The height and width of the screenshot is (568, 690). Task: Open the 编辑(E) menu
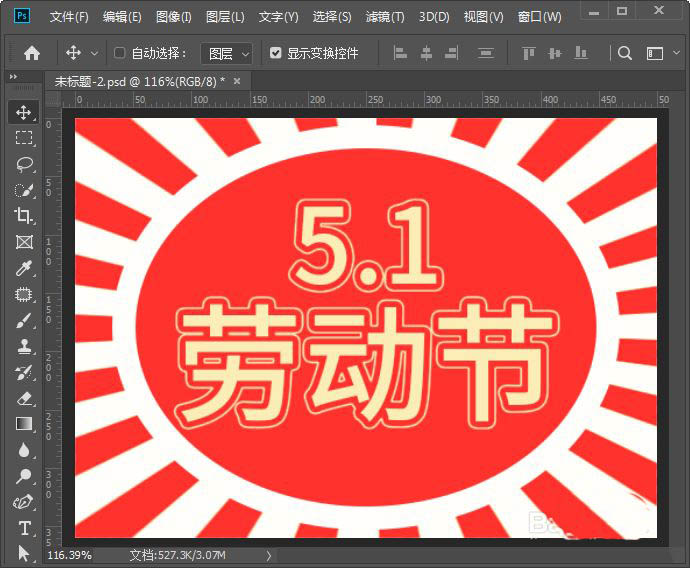pyautogui.click(x=122, y=17)
